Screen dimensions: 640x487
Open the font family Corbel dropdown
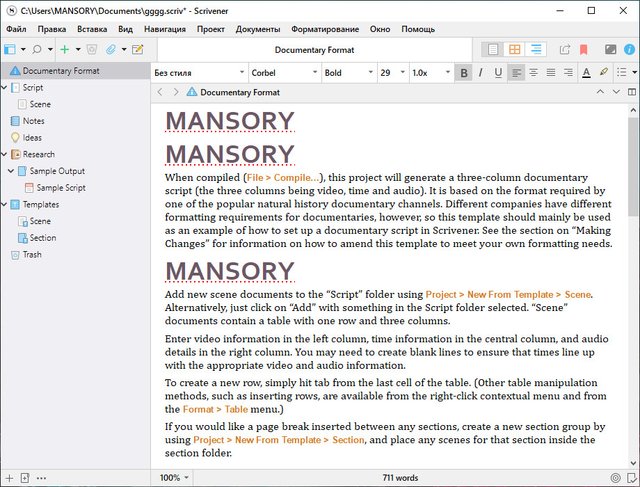coord(280,72)
